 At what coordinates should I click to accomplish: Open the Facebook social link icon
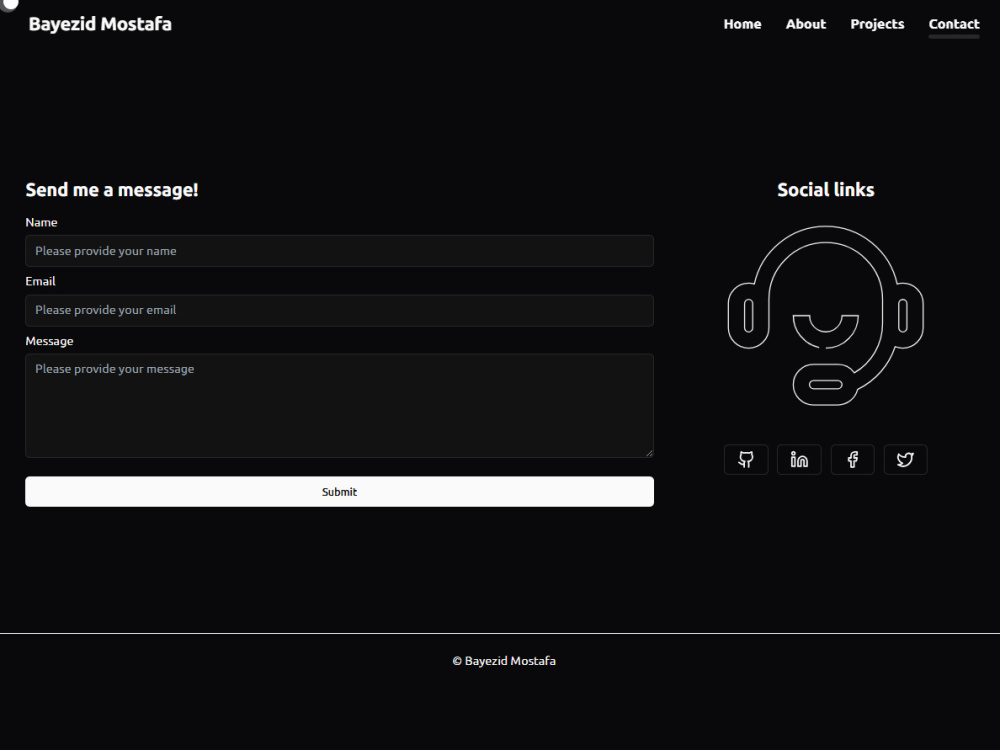[852, 459]
